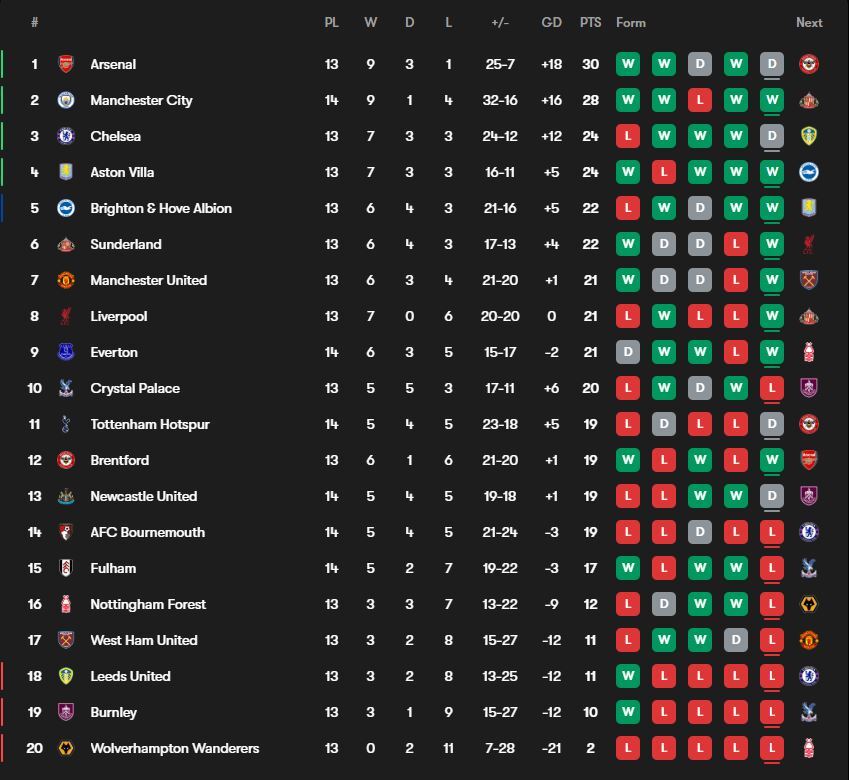Sort the table by the PTS column header

590,22
